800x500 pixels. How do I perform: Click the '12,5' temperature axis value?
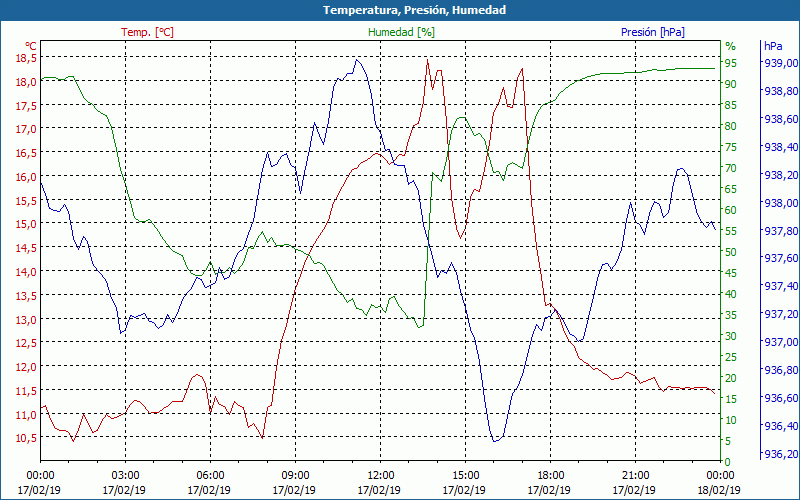point(28,343)
